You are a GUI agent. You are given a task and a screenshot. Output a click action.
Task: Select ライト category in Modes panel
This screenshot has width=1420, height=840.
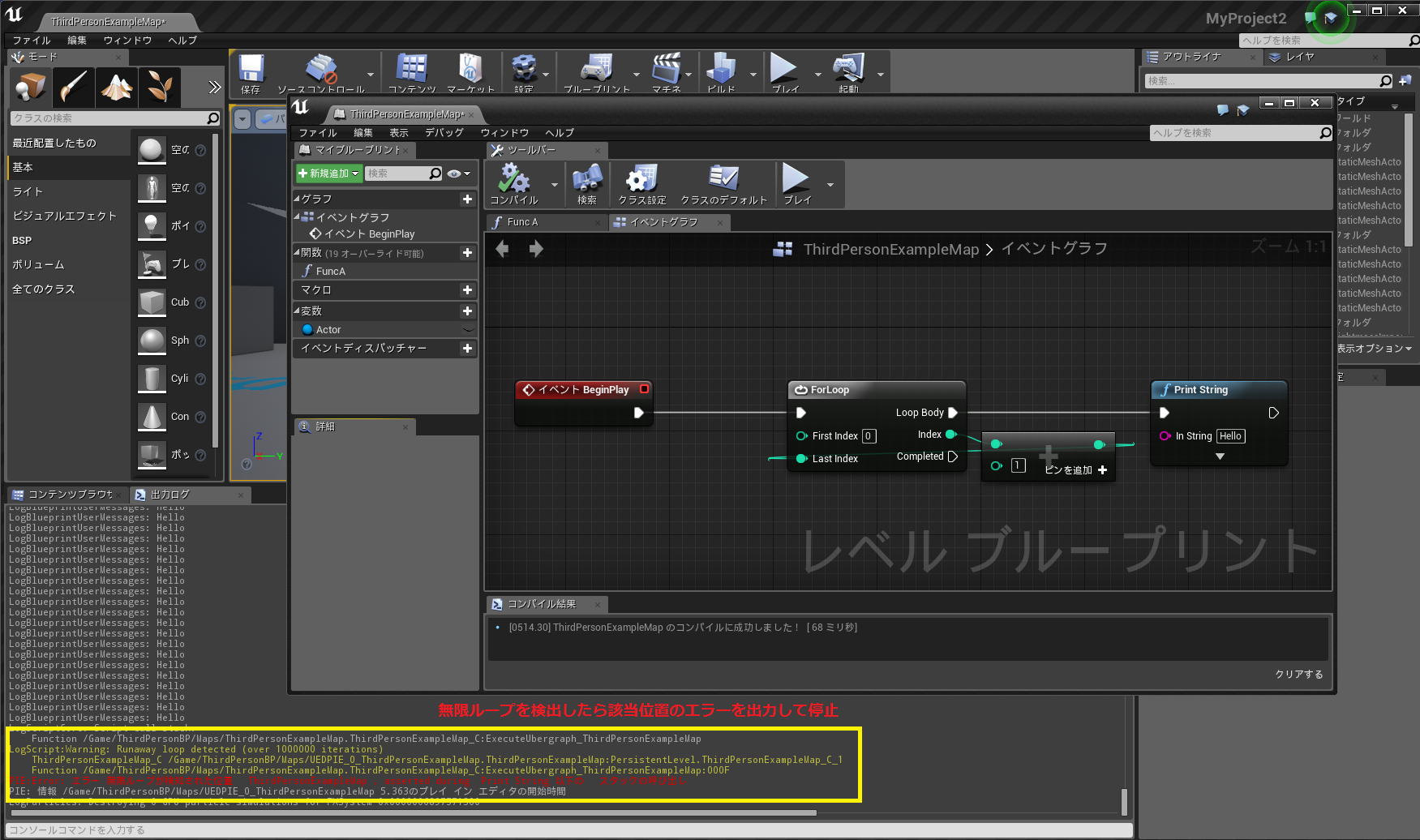point(70,191)
